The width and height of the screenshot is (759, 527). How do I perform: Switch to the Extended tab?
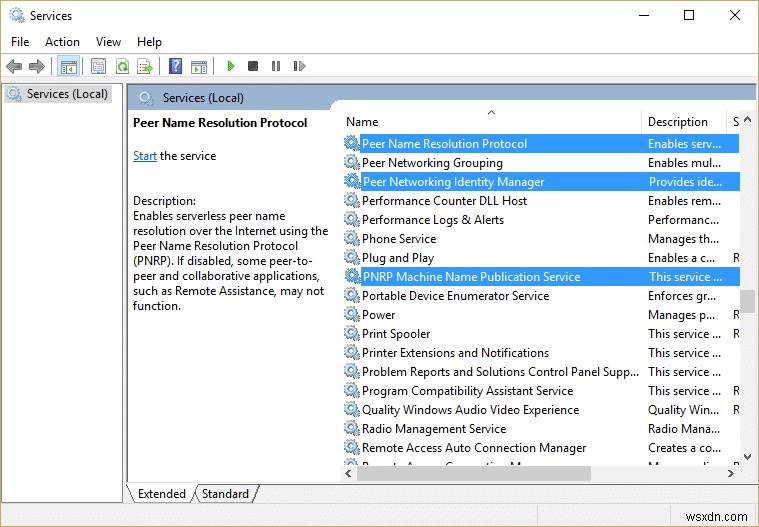coord(162,494)
